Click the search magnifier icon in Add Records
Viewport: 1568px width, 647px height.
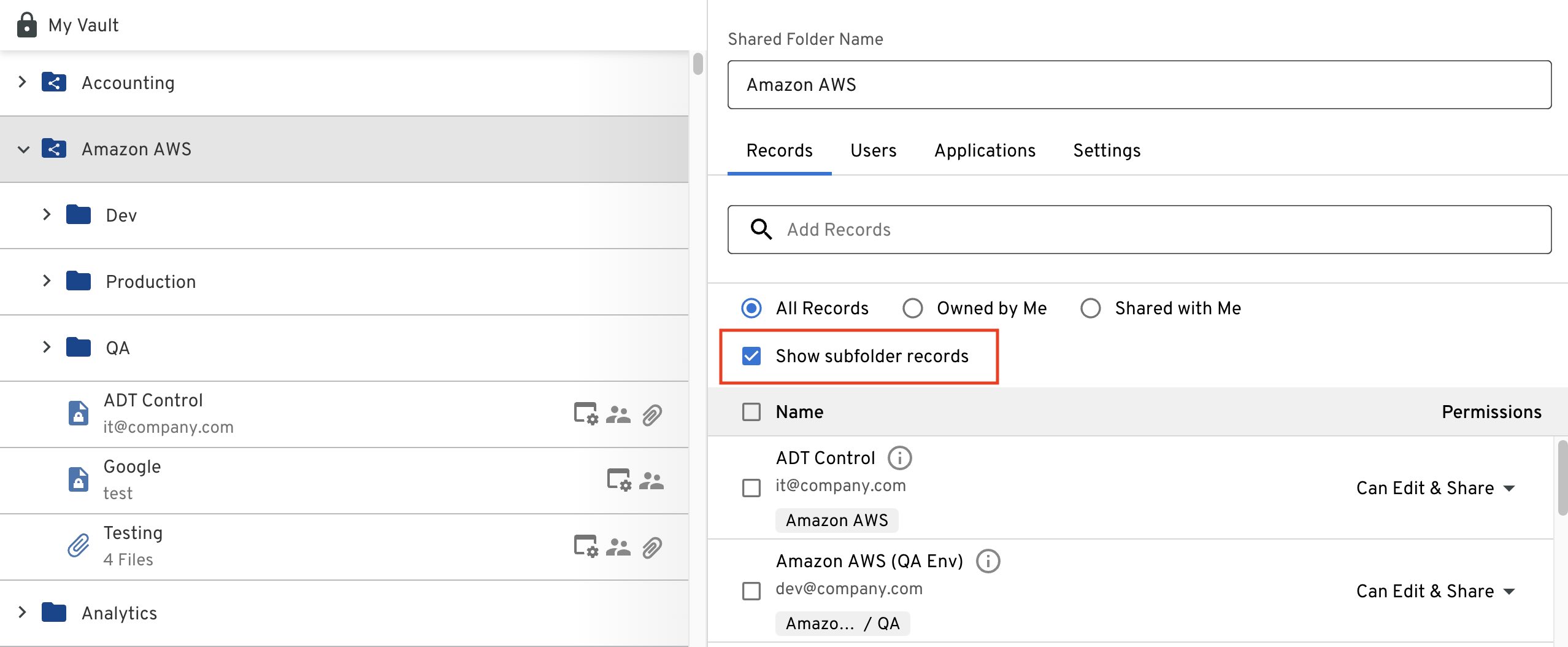[761, 230]
